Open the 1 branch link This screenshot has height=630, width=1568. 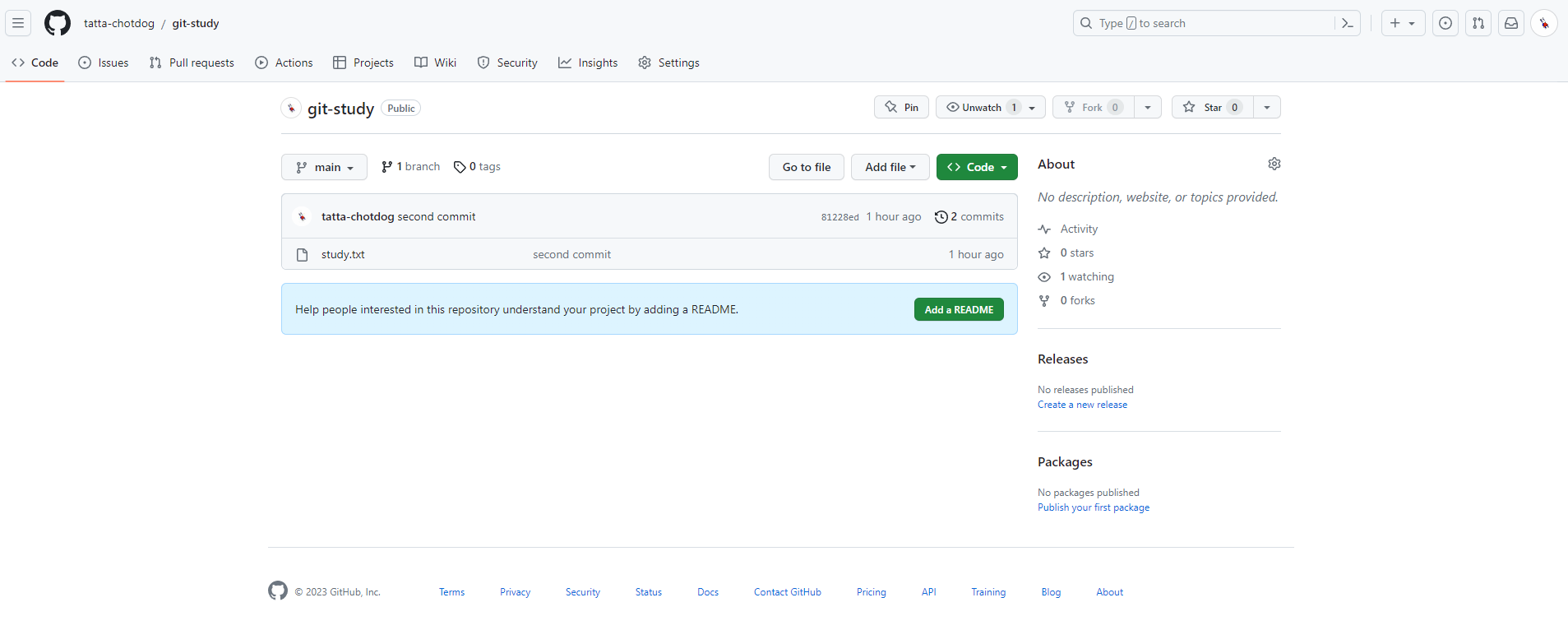410,167
